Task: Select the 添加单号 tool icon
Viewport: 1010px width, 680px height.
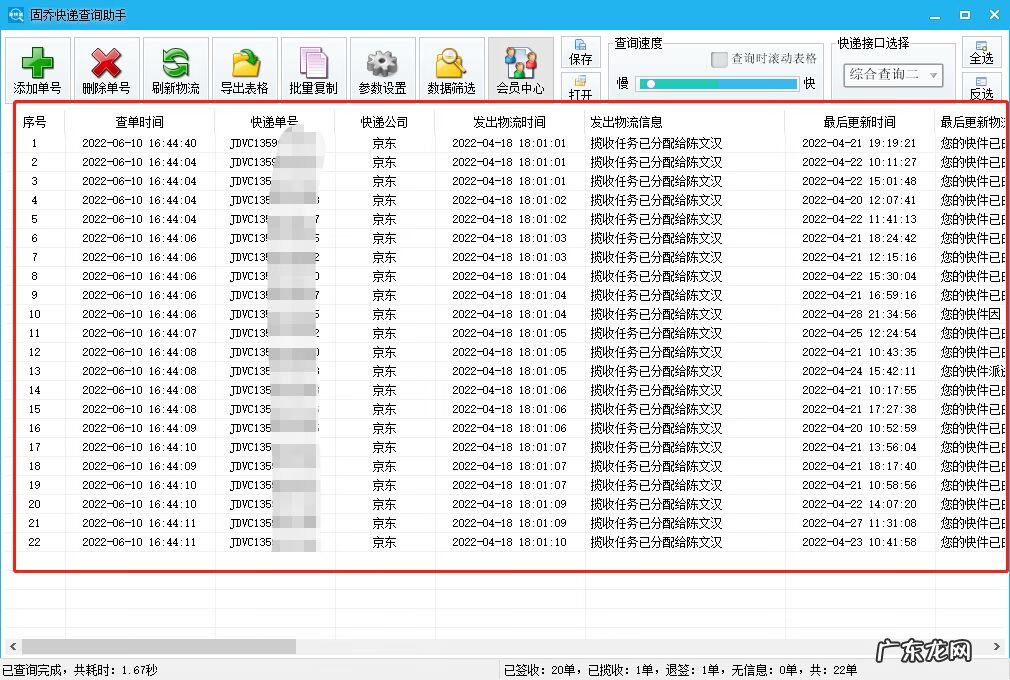Action: tap(37, 68)
